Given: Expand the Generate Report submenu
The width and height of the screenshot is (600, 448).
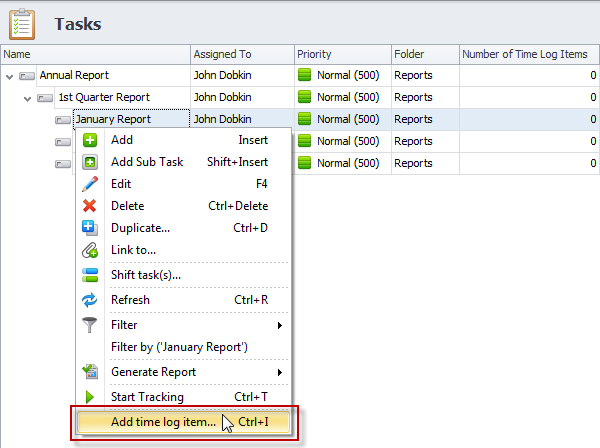Looking at the screenshot, I should coord(279,372).
